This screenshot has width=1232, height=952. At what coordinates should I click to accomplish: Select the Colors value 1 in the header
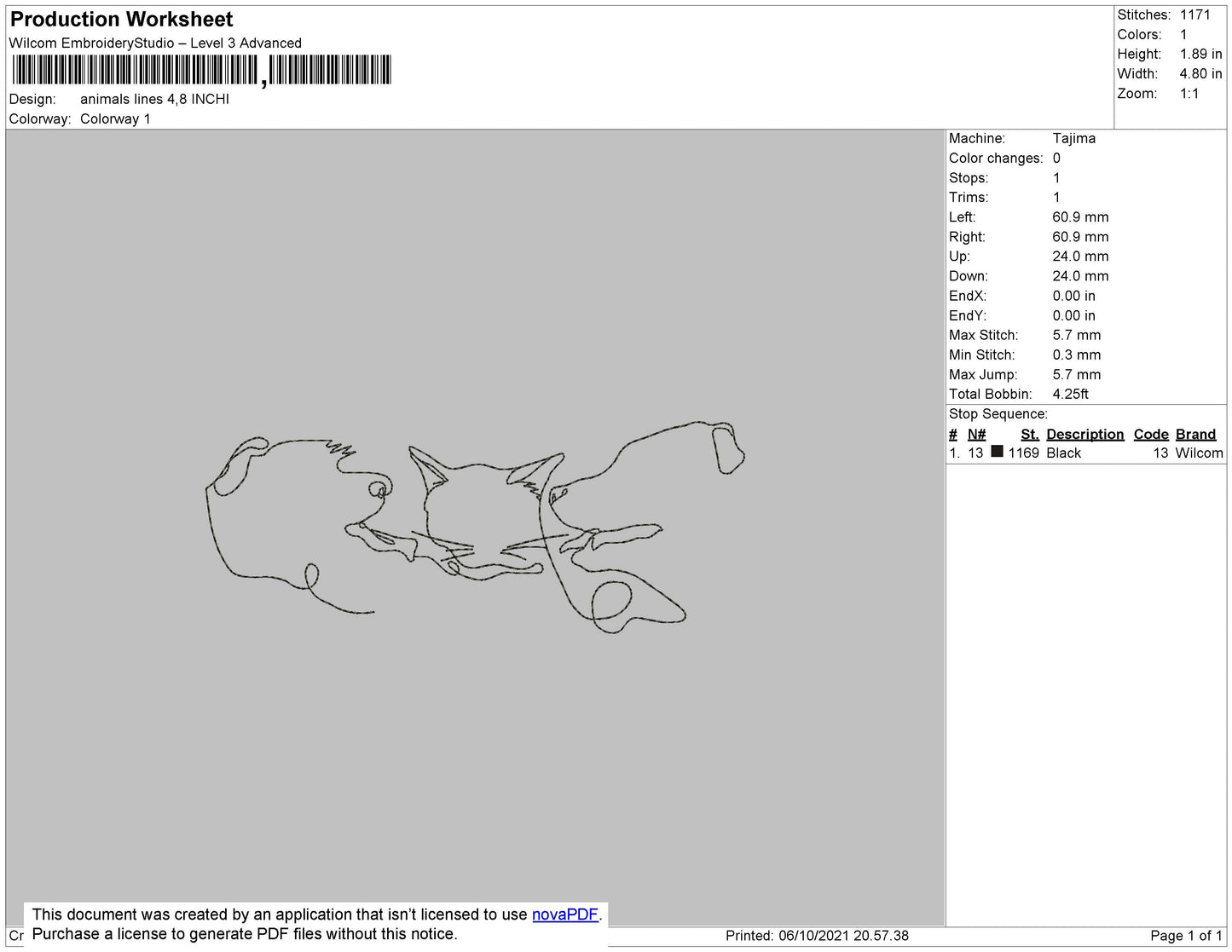click(1183, 34)
